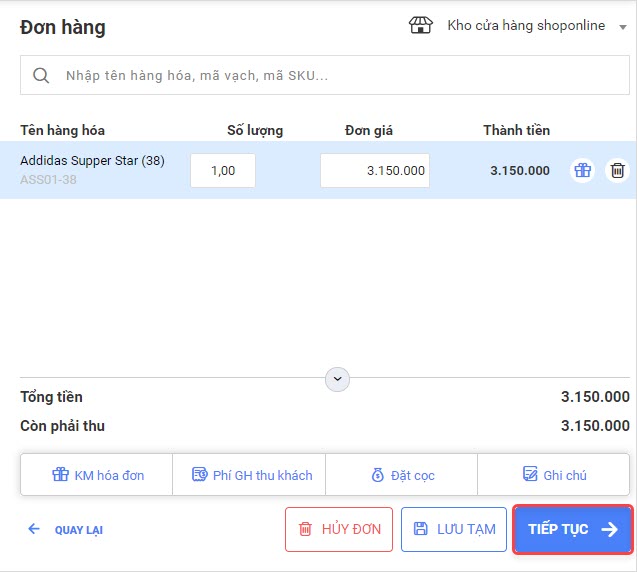Open the Kho cửa hàng shoponline dropdown
The width and height of the screenshot is (637, 572).
623,27
